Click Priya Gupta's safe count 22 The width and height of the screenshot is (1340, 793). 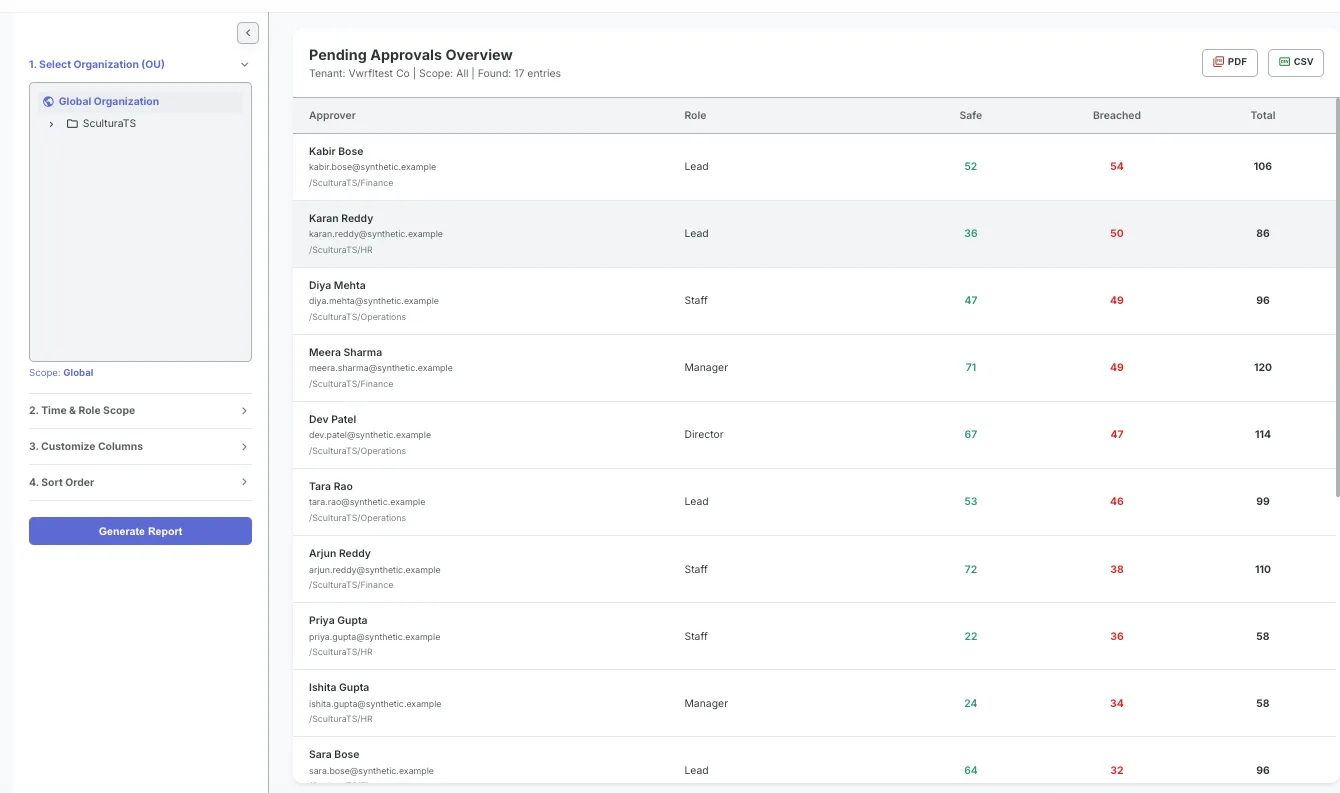pyautogui.click(x=971, y=637)
